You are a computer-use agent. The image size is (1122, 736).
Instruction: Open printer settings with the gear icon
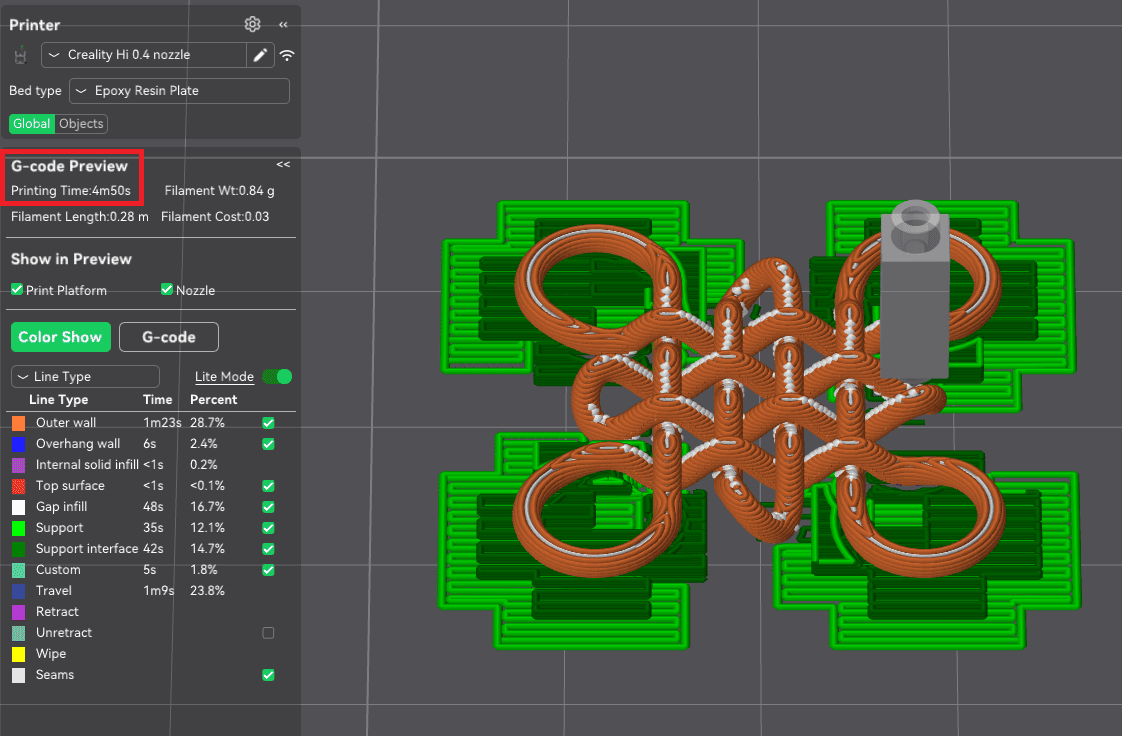click(252, 24)
